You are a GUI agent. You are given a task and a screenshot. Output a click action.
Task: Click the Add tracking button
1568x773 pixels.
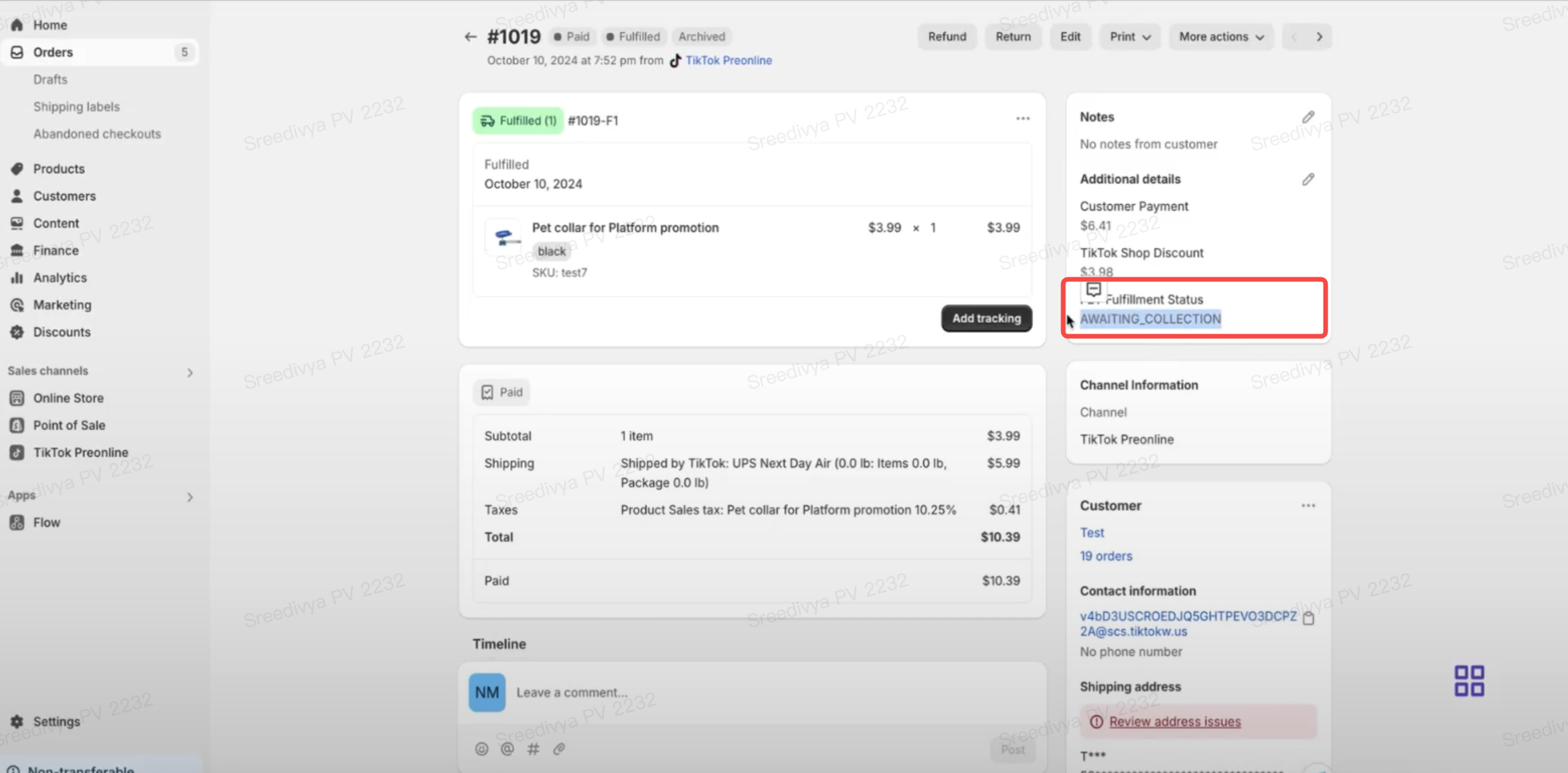coord(986,318)
